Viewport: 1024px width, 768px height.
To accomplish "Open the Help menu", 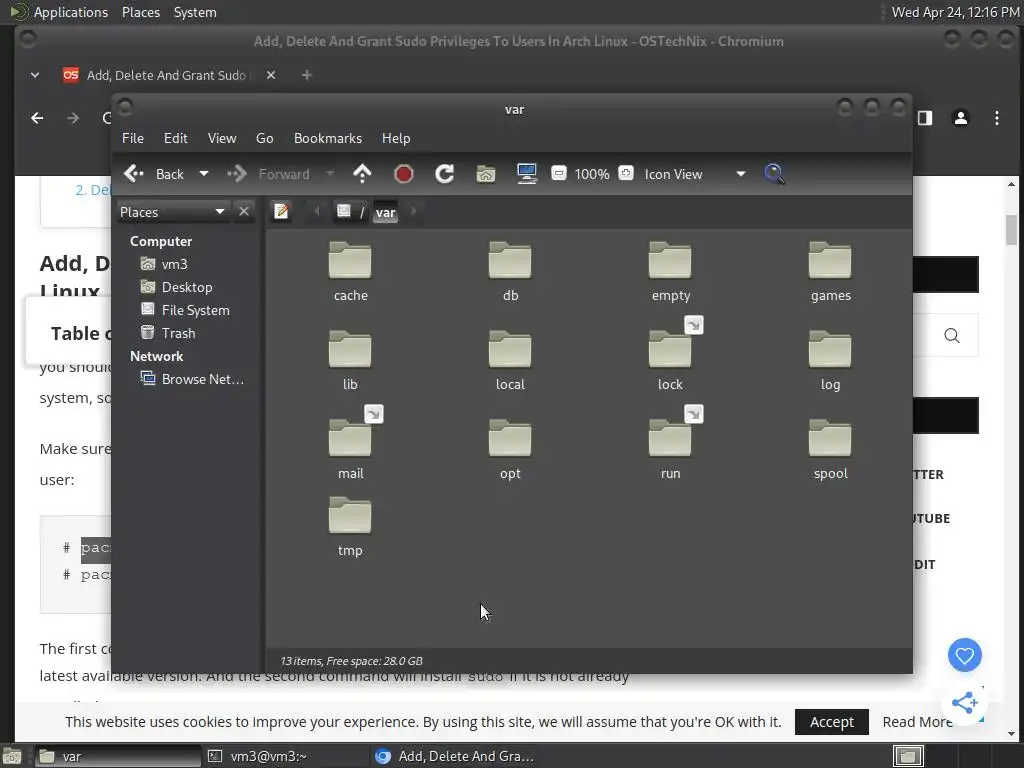I will 396,138.
